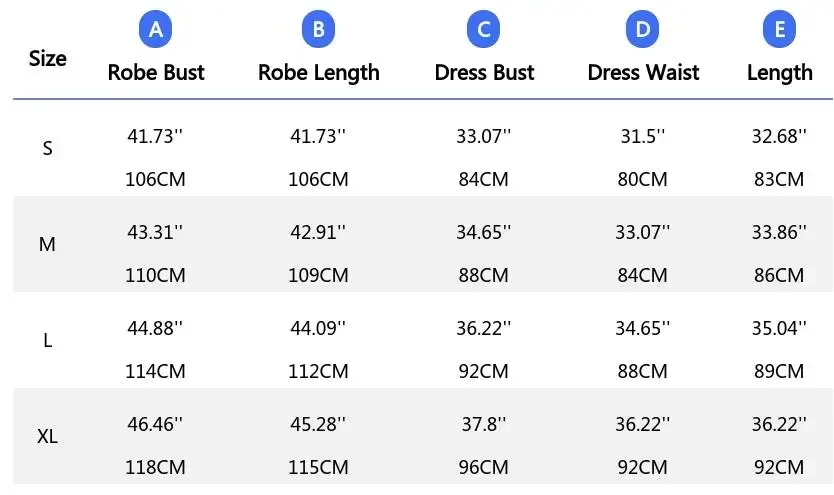
Task: Select the XL size row label
Action: pos(47,436)
